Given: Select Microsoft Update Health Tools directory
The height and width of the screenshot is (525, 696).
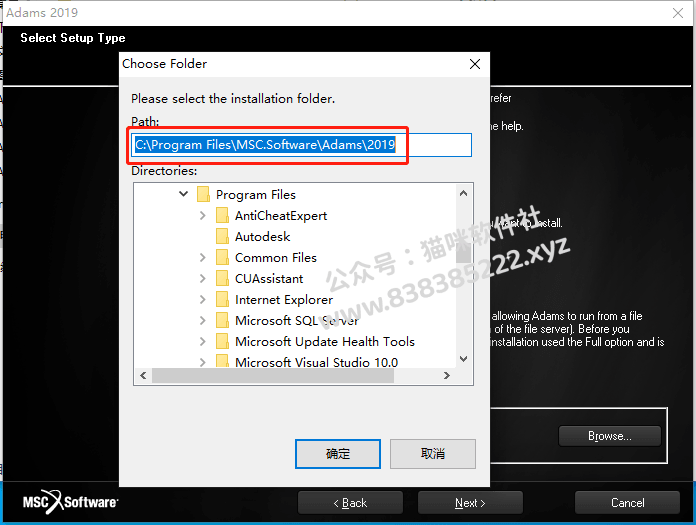Looking at the screenshot, I should (x=325, y=341).
